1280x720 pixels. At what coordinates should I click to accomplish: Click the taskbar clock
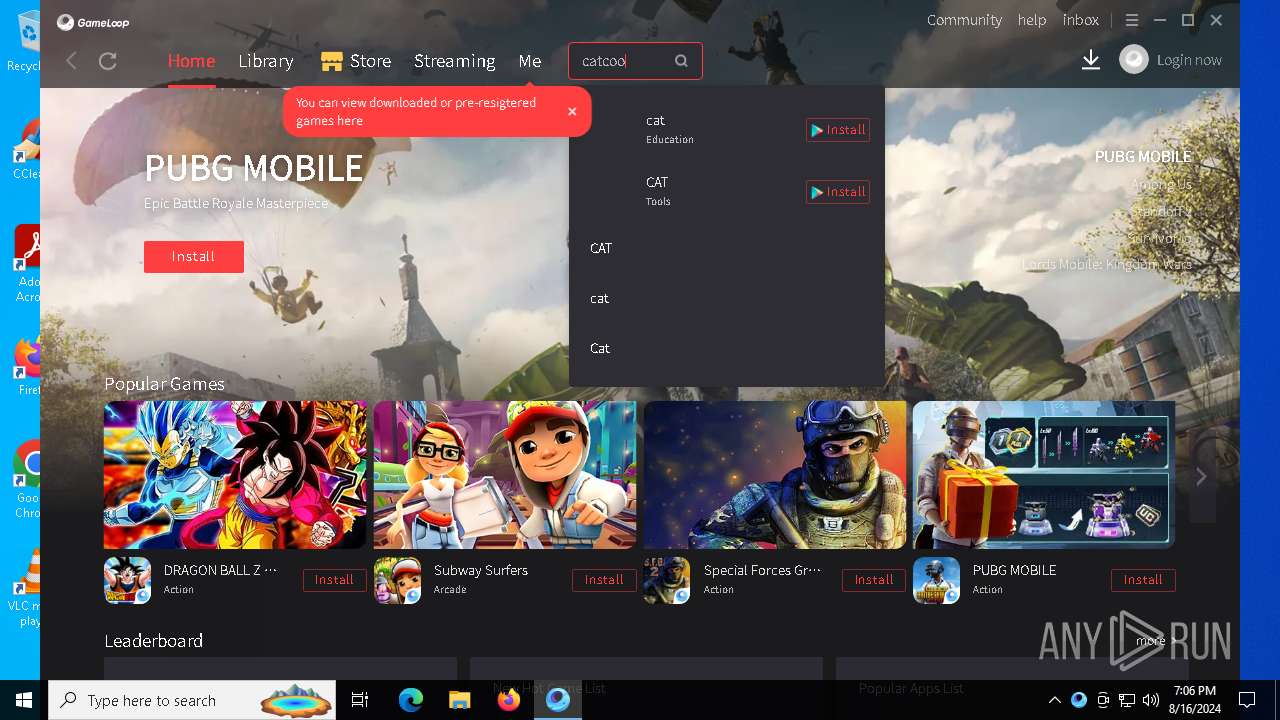point(1195,700)
